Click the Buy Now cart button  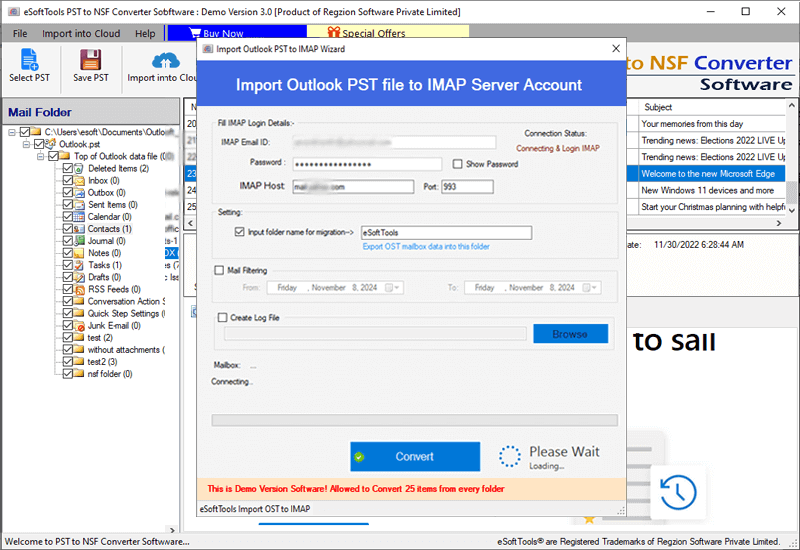pos(237,33)
